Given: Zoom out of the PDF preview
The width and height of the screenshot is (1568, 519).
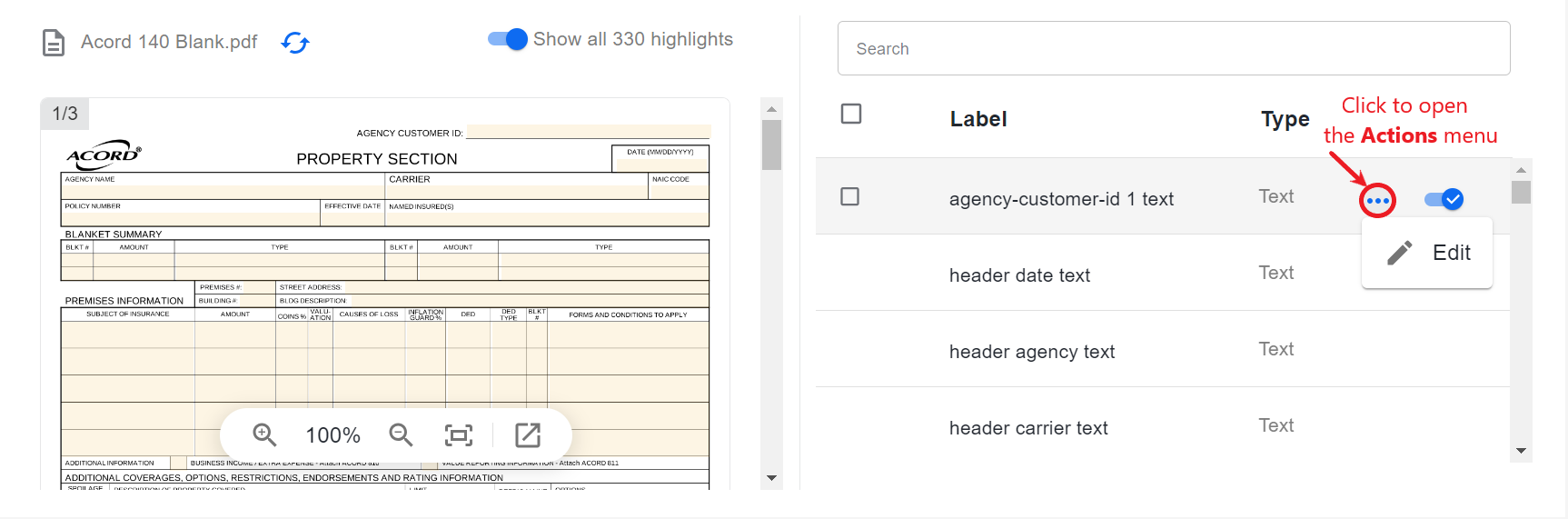Looking at the screenshot, I should pyautogui.click(x=401, y=435).
